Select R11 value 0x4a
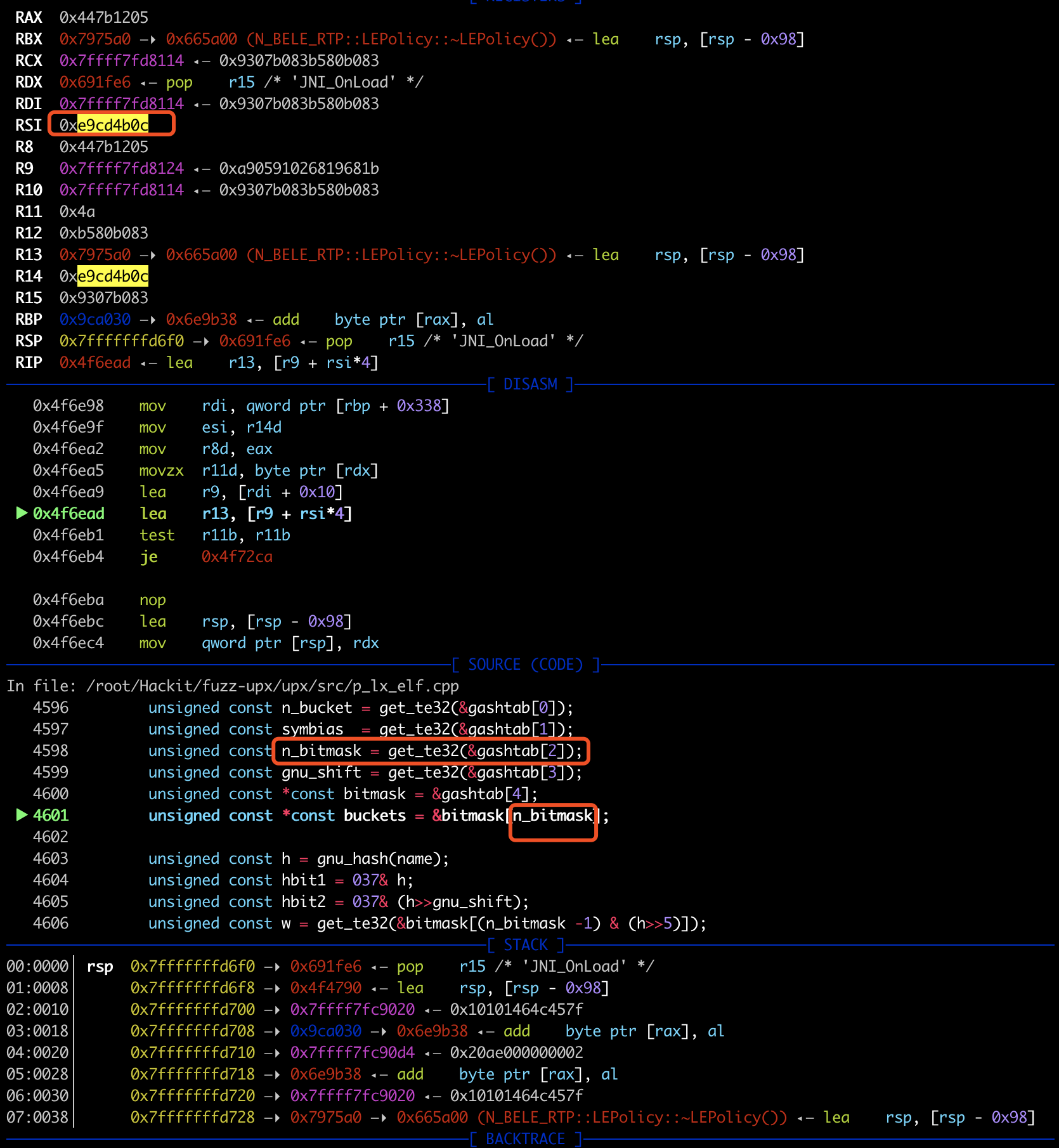This screenshot has width=1059, height=1148. [x=77, y=212]
